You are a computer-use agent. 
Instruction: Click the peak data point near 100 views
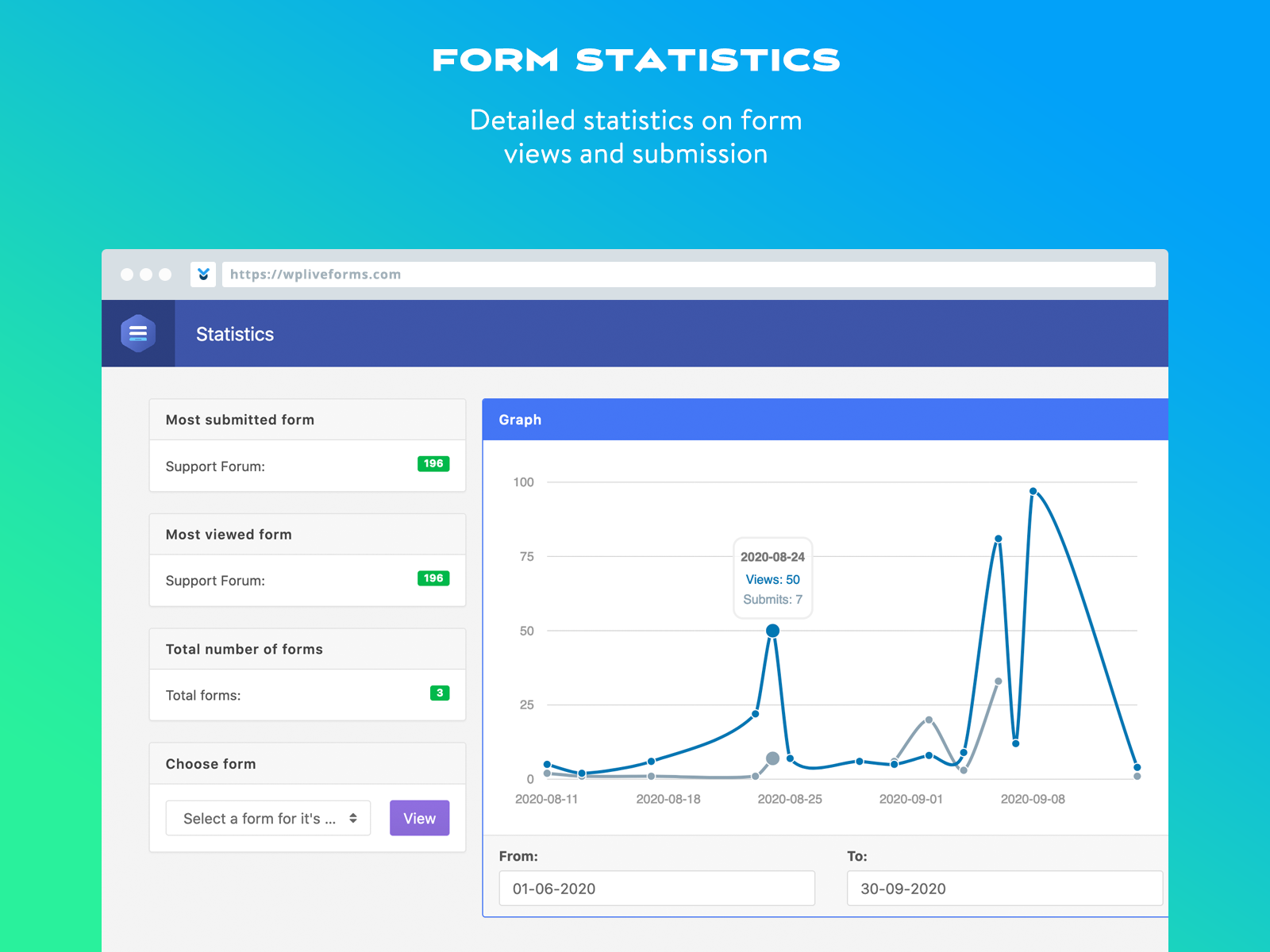(1033, 491)
